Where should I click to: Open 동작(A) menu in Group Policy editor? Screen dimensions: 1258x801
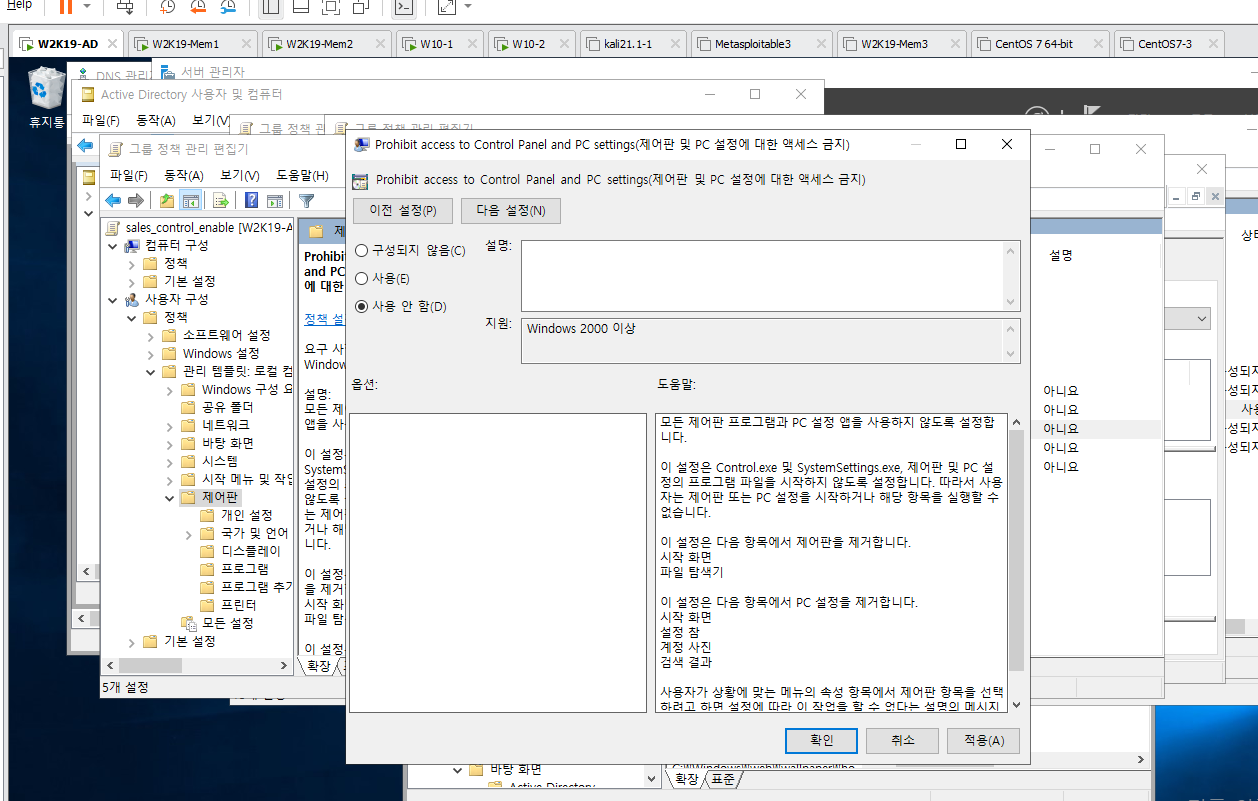coord(183,175)
